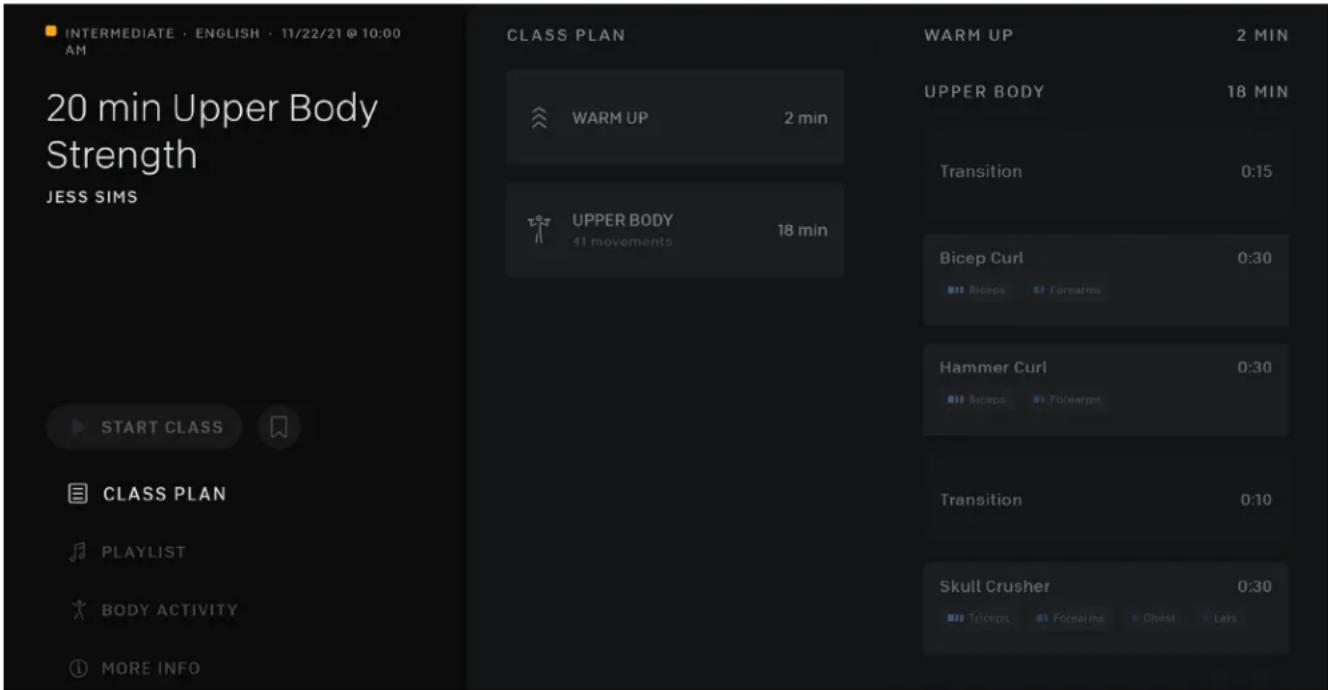The height and width of the screenshot is (690, 1328).
Task: Click the Forearms tag under Skull Crusher
Action: tap(1071, 618)
